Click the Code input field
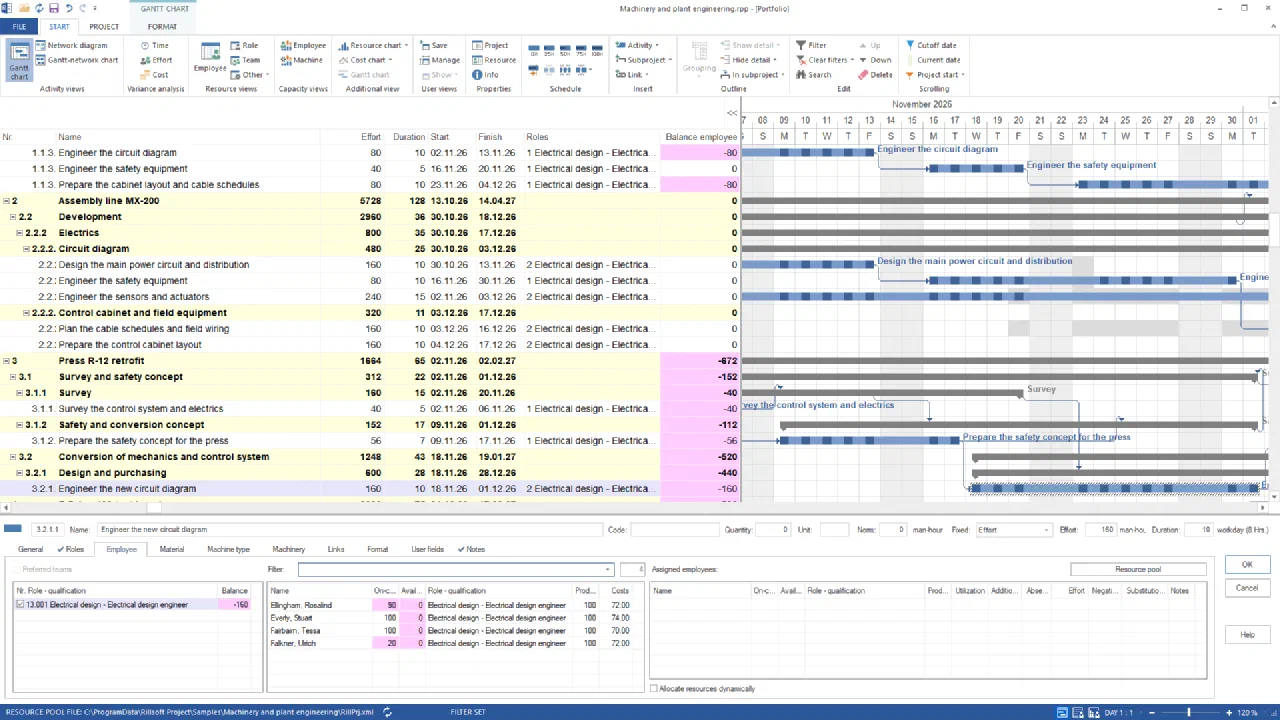The width and height of the screenshot is (1280, 720). (x=674, y=530)
